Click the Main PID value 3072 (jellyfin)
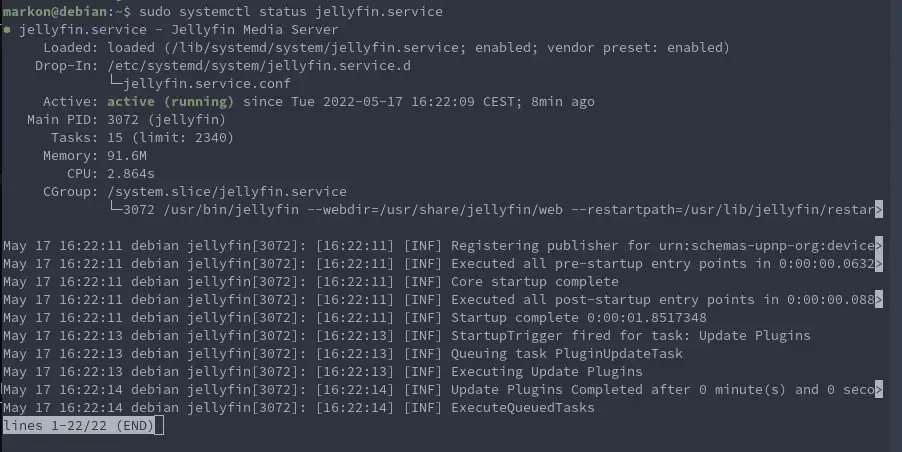The width and height of the screenshot is (902, 452). pyautogui.click(x=166, y=120)
